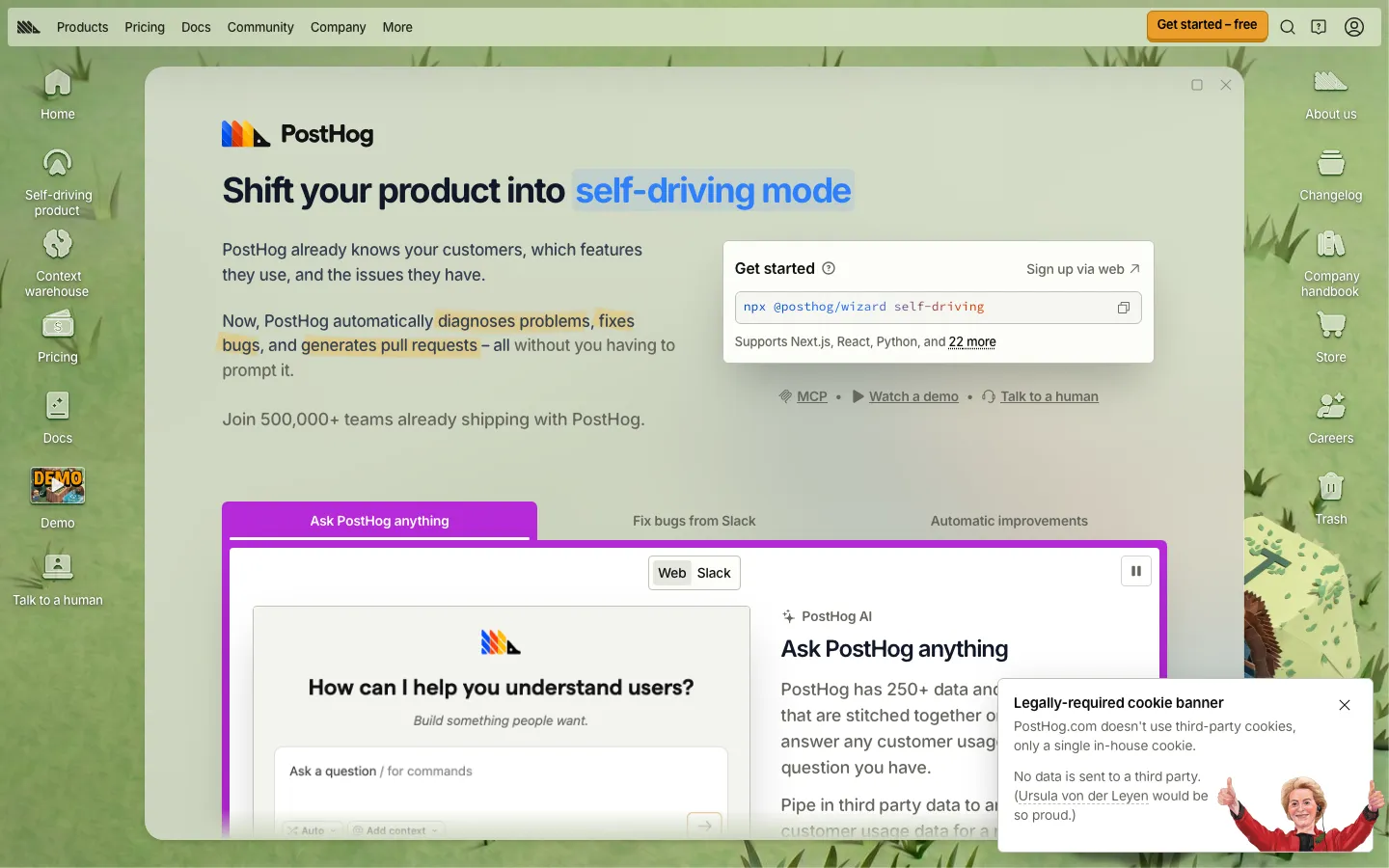This screenshot has width=1389, height=868.
Task: Click the "Legally-required cookie banner" title
Action: point(1118,703)
